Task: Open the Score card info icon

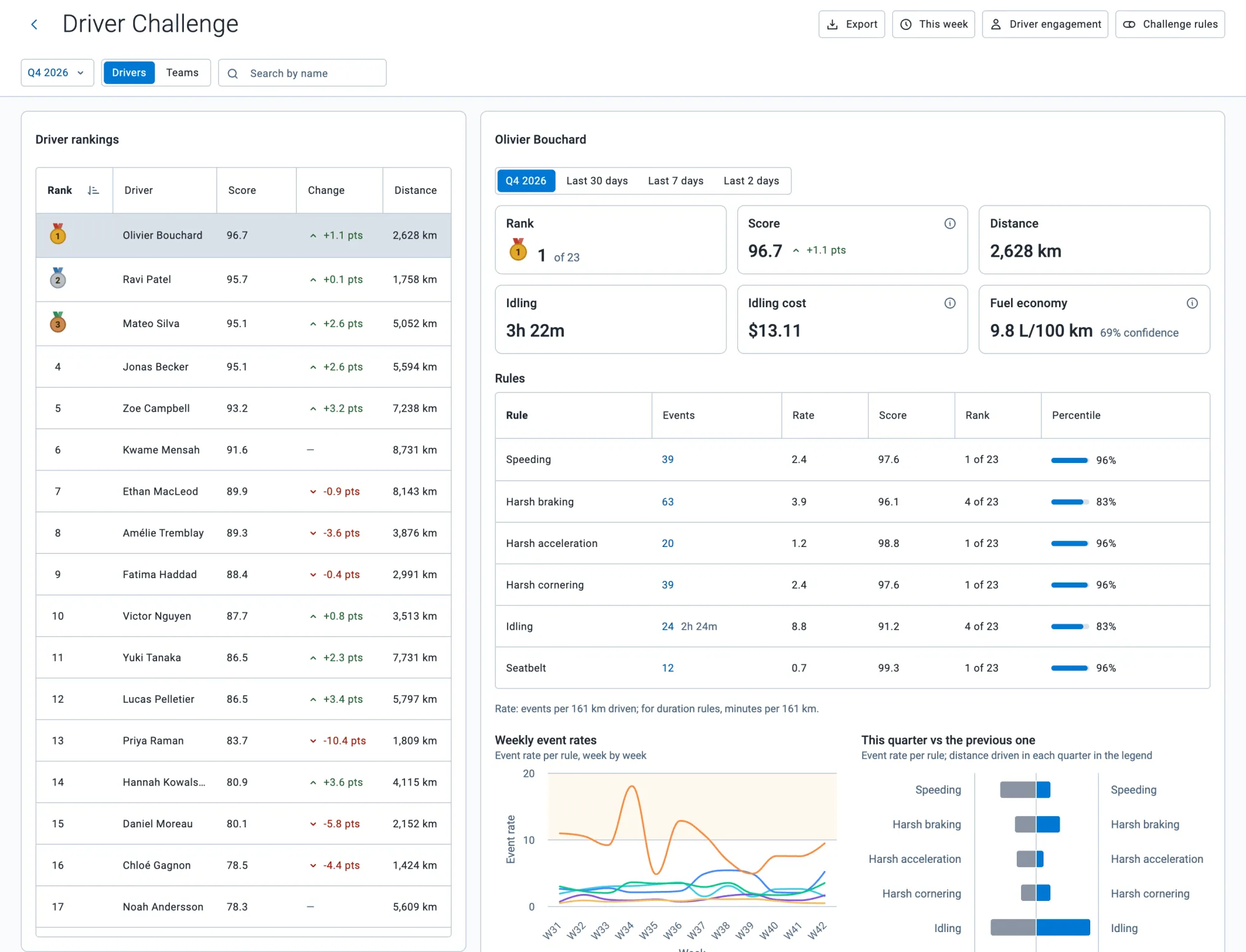Action: click(949, 224)
